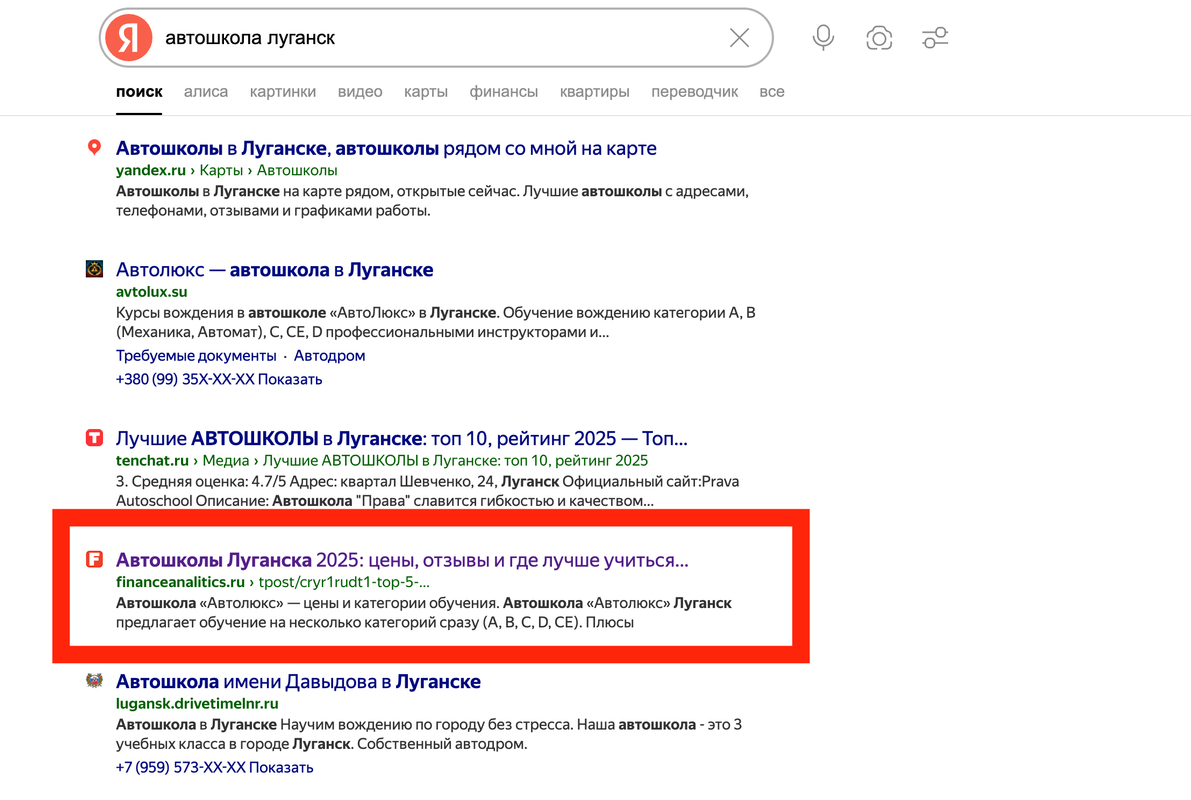Open the Автошколы breadcrumb of the Yandex result
Screen dimensions: 1191x800
pyautogui.click(x=297, y=170)
